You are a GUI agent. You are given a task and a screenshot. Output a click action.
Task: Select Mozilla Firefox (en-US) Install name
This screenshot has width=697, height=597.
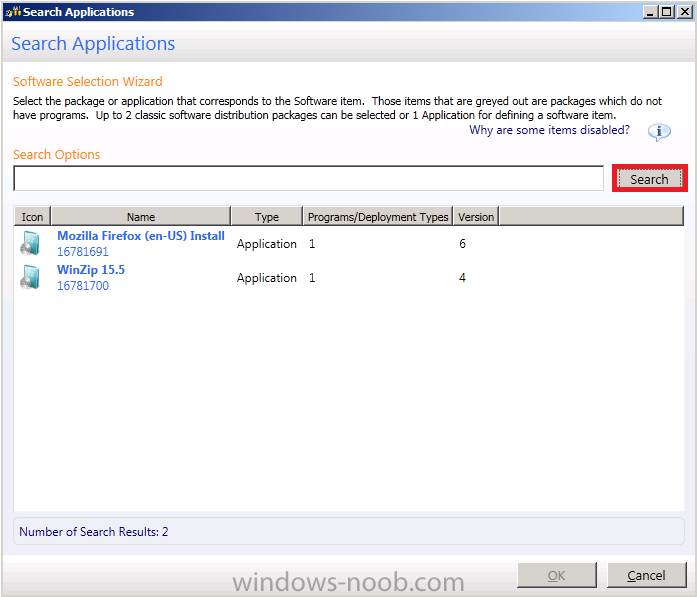[x=141, y=236]
